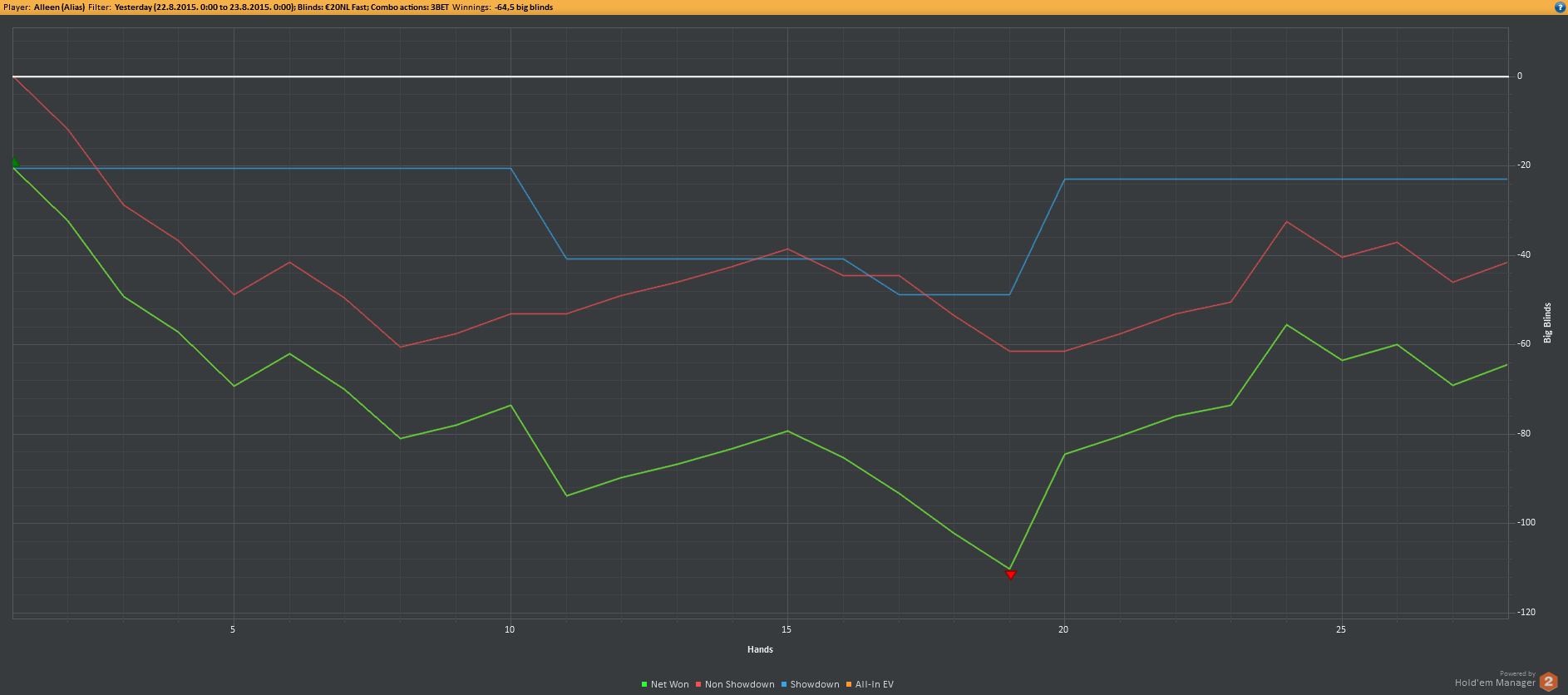The width and height of the screenshot is (1568, 695).
Task: Select the green triangle marker at graph start
Action: click(14, 162)
